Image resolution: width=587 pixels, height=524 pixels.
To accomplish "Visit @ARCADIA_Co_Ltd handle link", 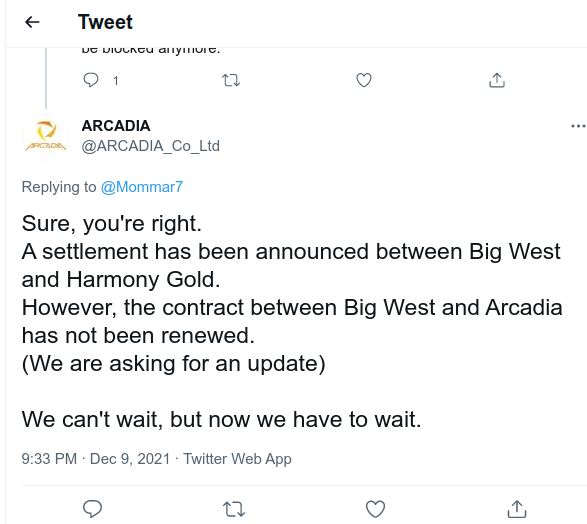I will click(150, 146).
